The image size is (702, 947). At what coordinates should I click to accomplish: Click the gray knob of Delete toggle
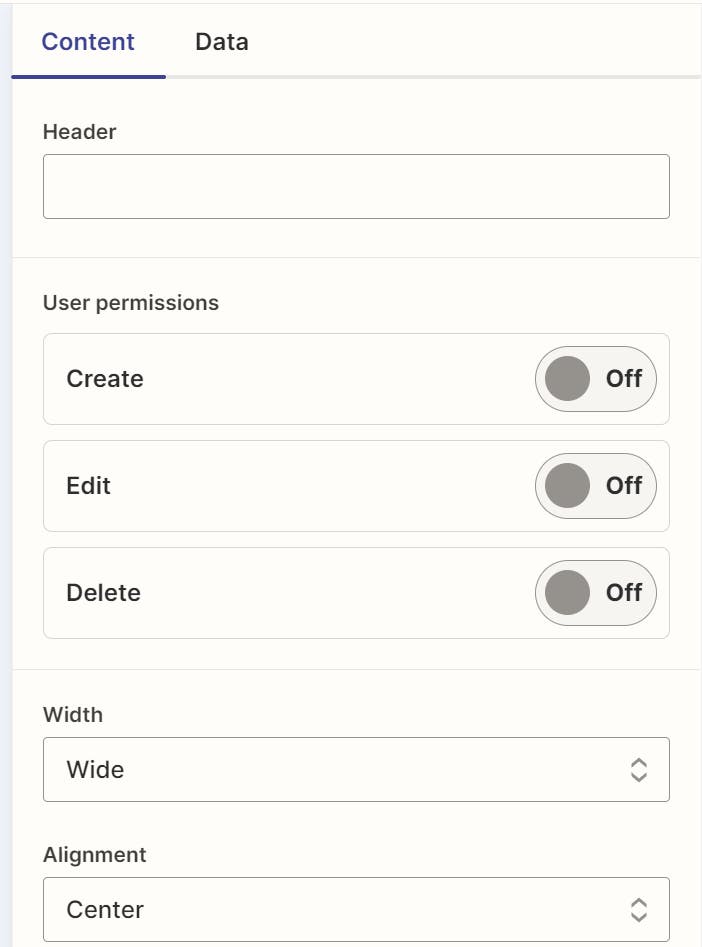click(568, 593)
